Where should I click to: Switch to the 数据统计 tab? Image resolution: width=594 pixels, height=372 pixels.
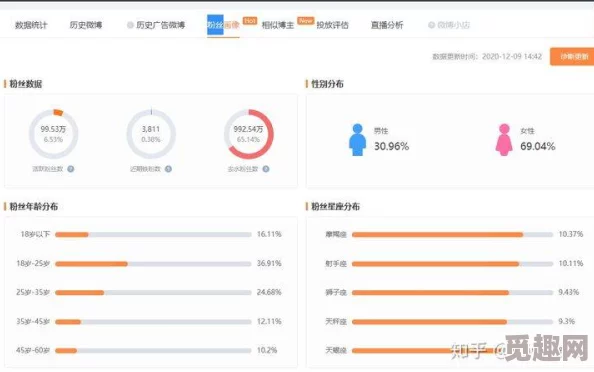click(31, 25)
